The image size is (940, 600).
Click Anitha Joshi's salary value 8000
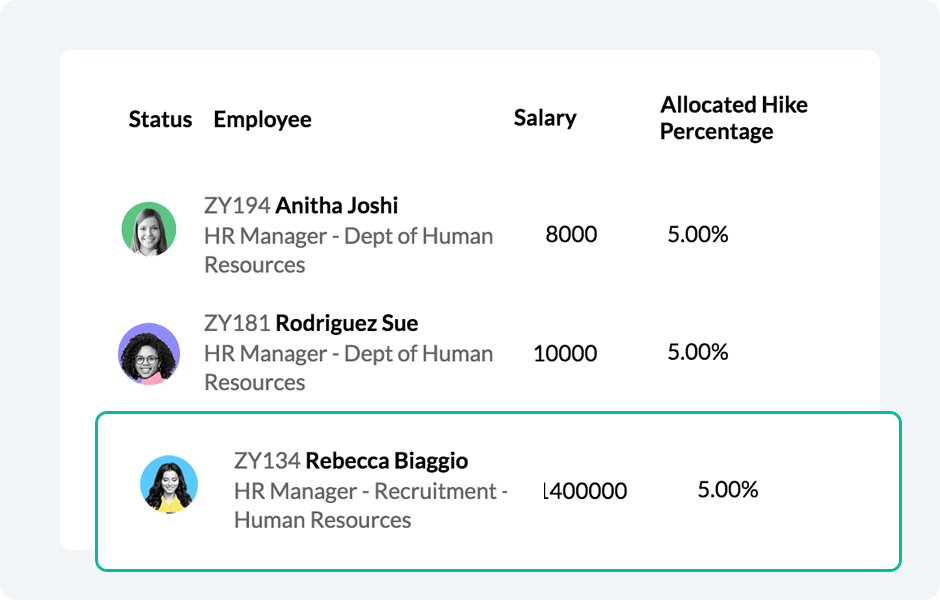pyautogui.click(x=571, y=235)
